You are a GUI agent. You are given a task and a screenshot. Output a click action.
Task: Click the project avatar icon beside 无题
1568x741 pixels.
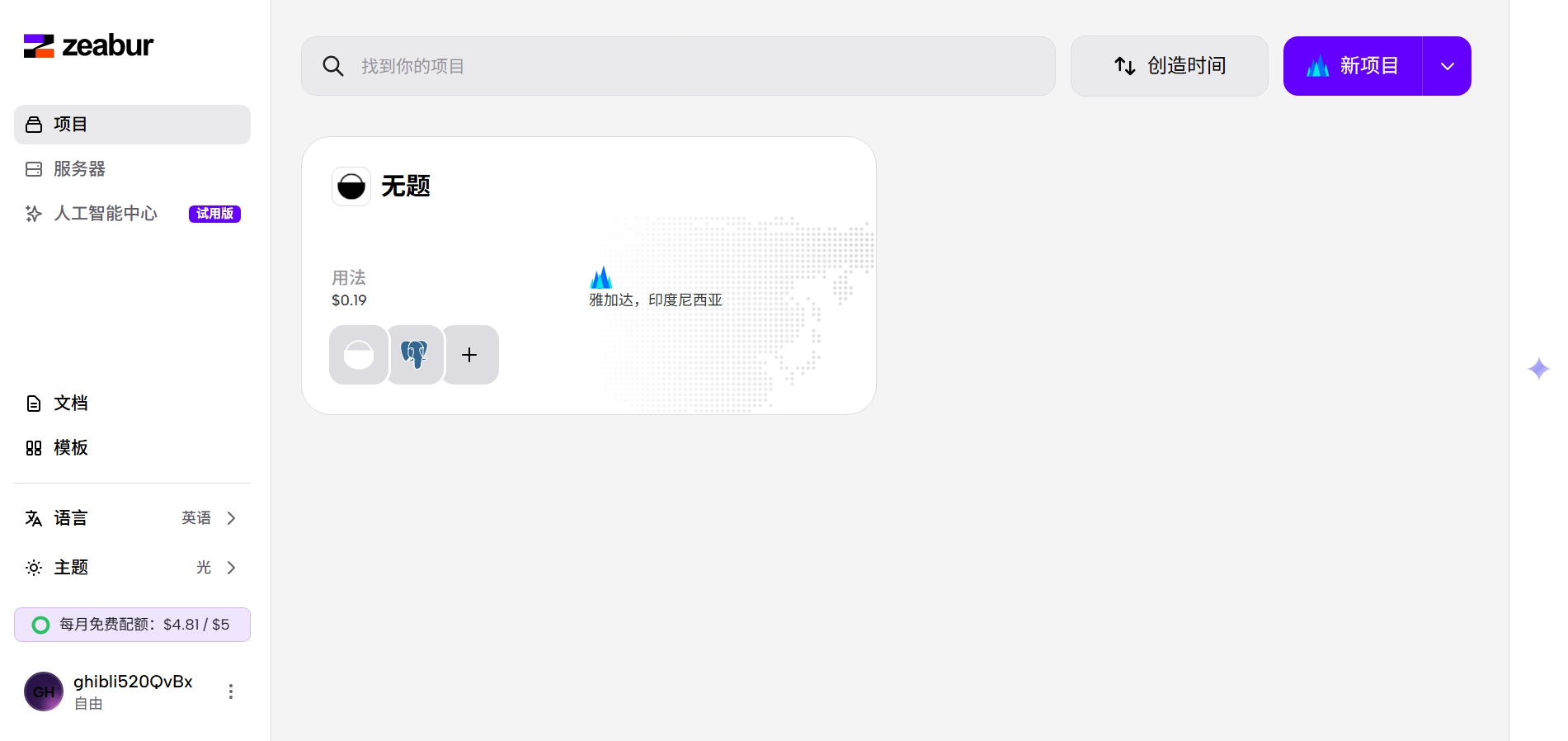tap(351, 186)
